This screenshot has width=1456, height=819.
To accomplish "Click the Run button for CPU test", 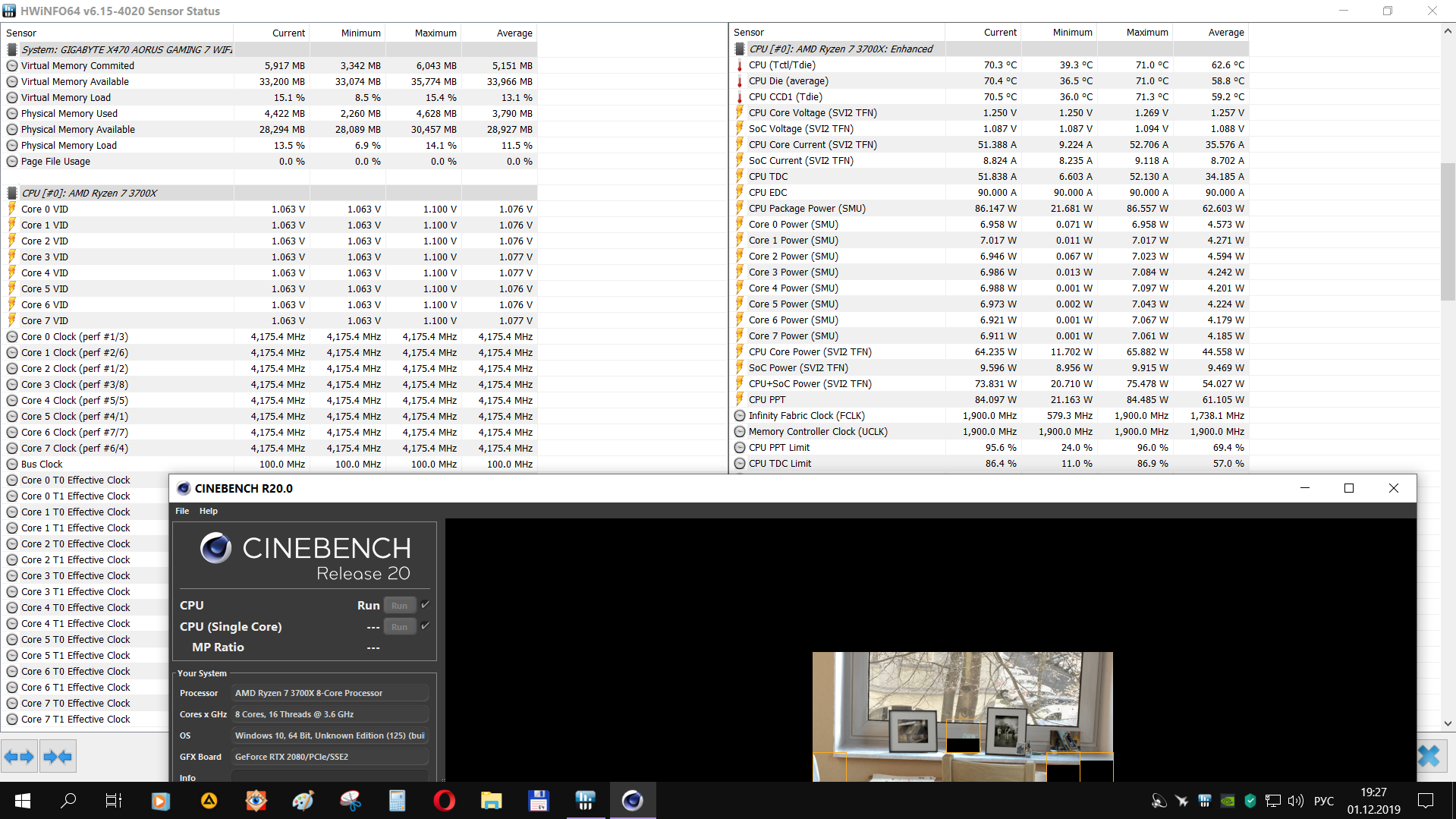I will (x=400, y=606).
